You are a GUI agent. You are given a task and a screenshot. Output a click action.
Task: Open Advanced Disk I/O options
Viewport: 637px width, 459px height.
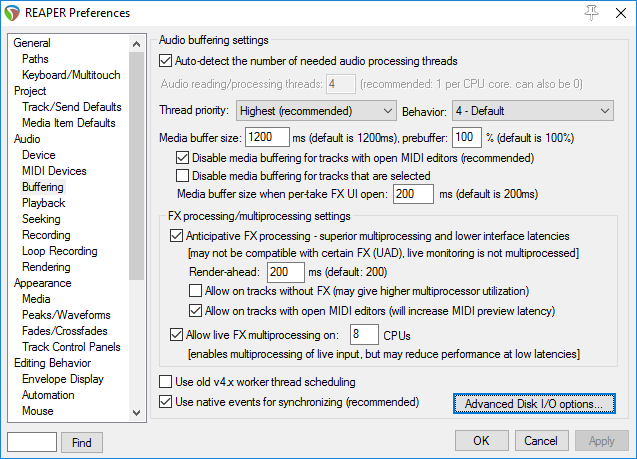[534, 404]
